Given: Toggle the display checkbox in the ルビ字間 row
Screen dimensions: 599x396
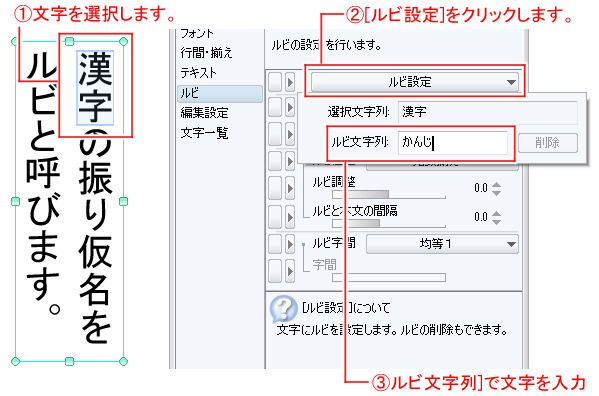Looking at the screenshot, I should coord(275,244).
